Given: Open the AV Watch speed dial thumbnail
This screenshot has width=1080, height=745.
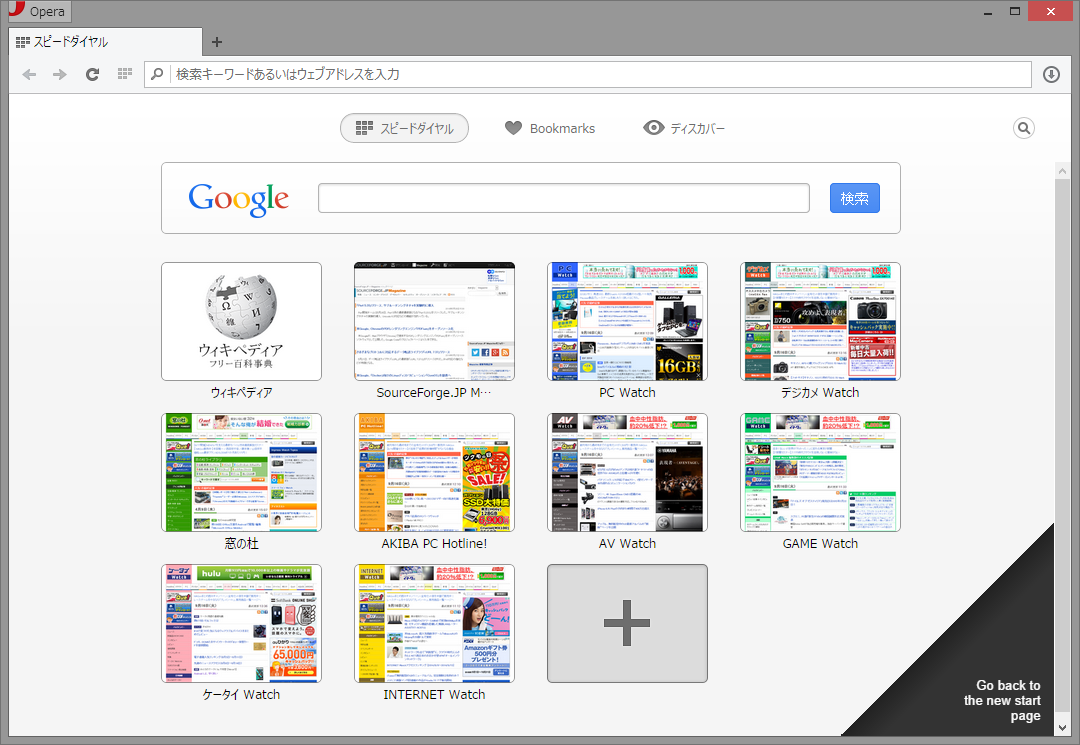Looking at the screenshot, I should [x=627, y=472].
